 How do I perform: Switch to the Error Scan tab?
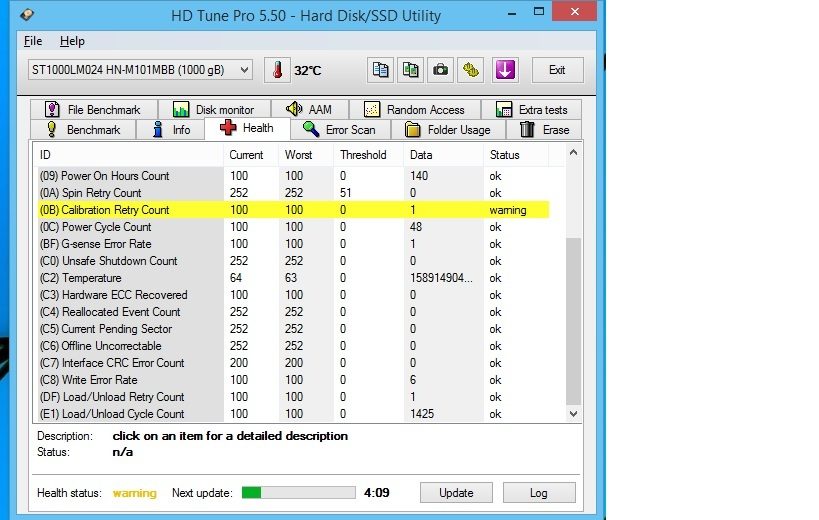point(340,129)
